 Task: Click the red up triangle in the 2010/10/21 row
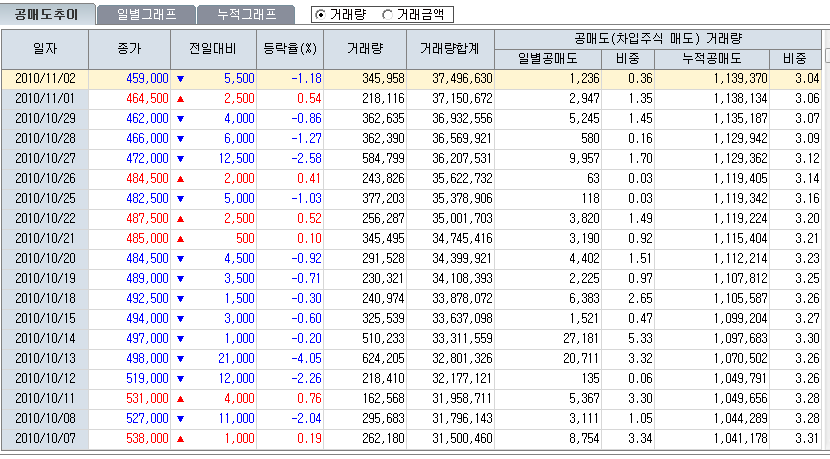pyautogui.click(x=180, y=238)
